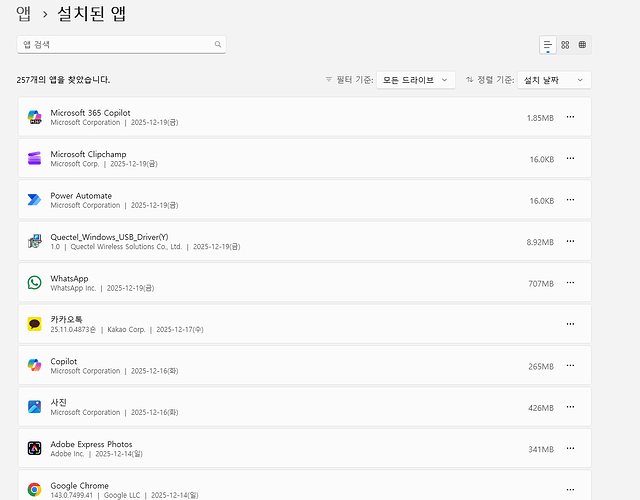Click the search magnifier icon
The image size is (640, 500).
click(x=217, y=45)
